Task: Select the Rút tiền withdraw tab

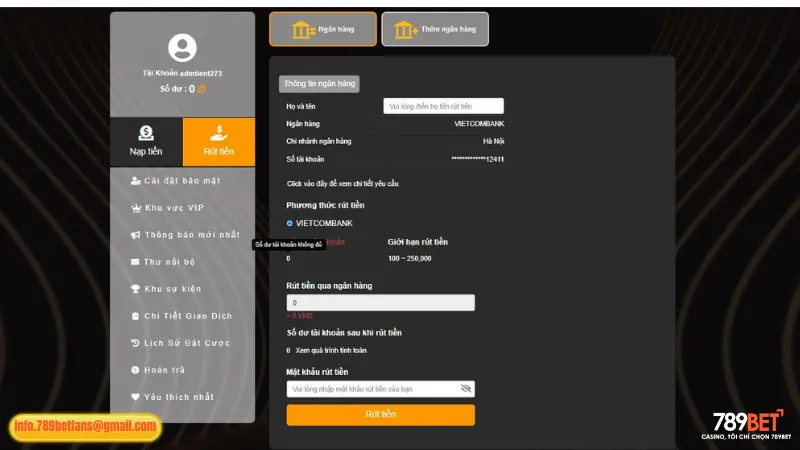Action: click(219, 142)
